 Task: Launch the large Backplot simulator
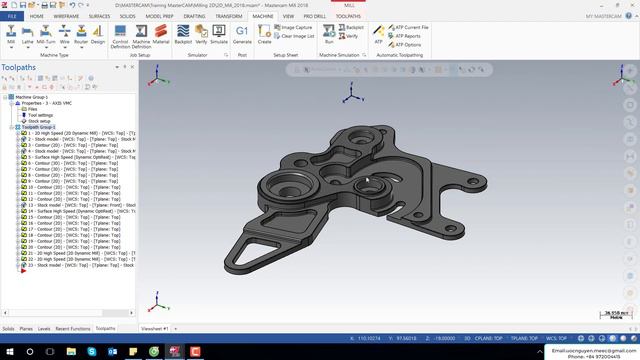[183, 34]
